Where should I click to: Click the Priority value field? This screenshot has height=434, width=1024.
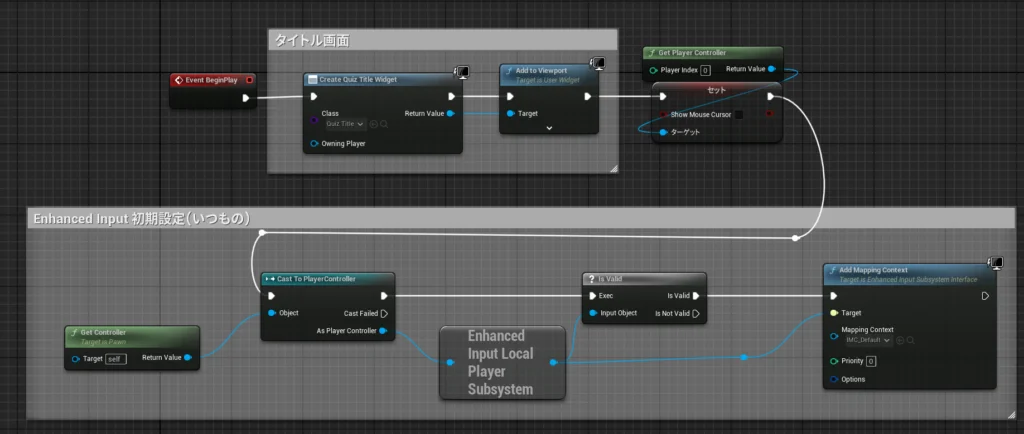pyautogui.click(x=871, y=361)
